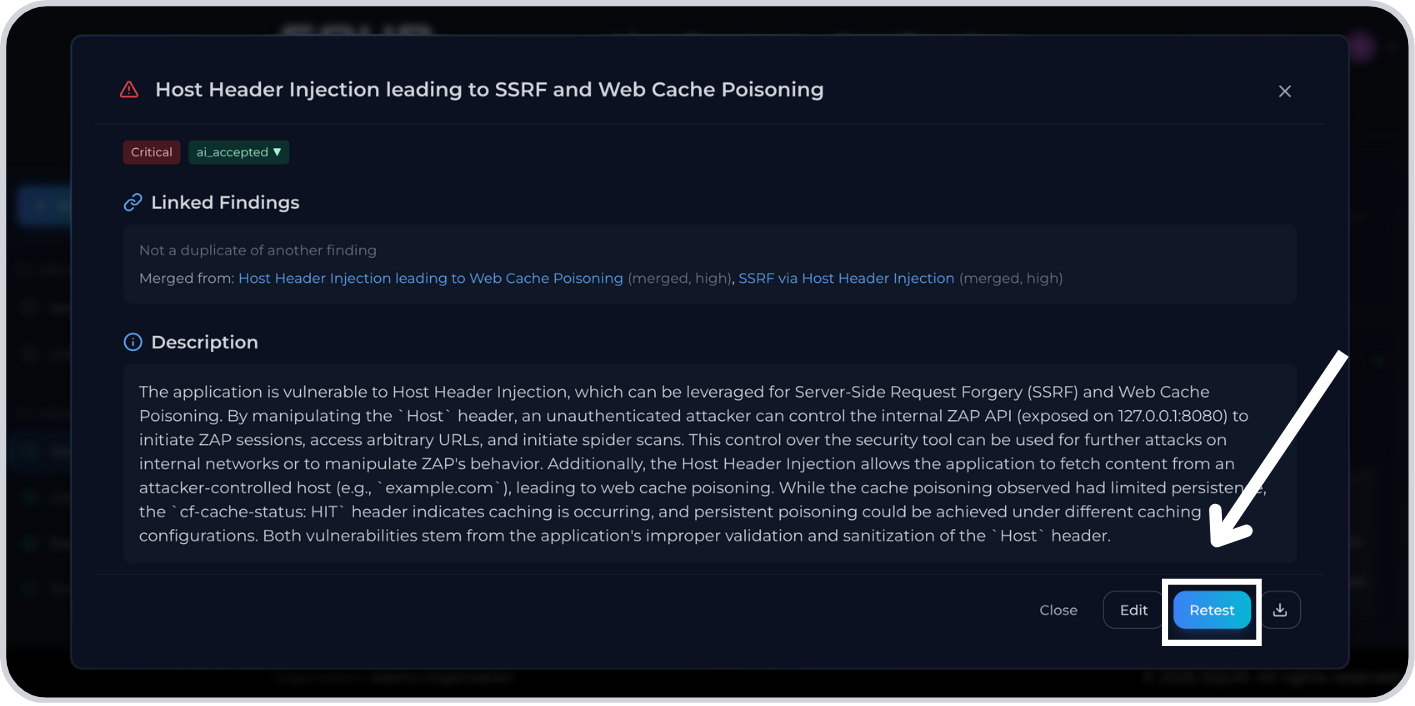
Task: Start a retest with the Retest button
Action: coord(1212,610)
